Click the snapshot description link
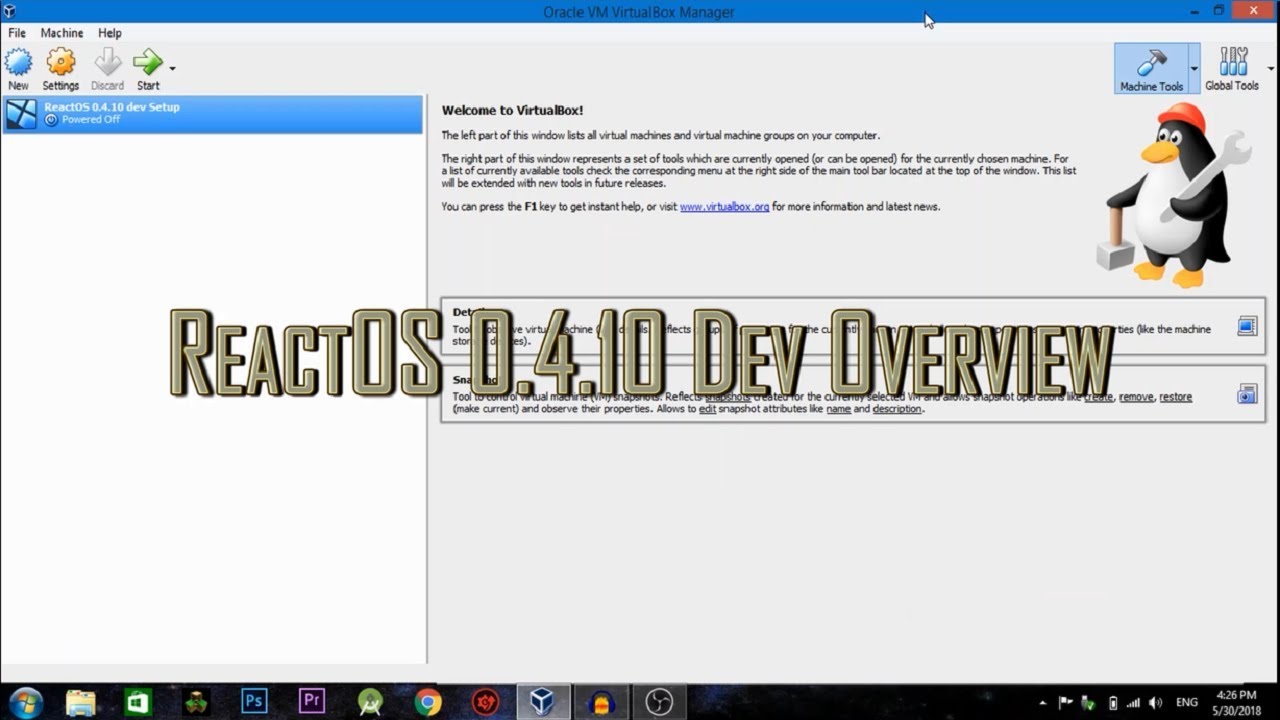Image resolution: width=1280 pixels, height=720 pixels. pyautogui.click(x=897, y=409)
